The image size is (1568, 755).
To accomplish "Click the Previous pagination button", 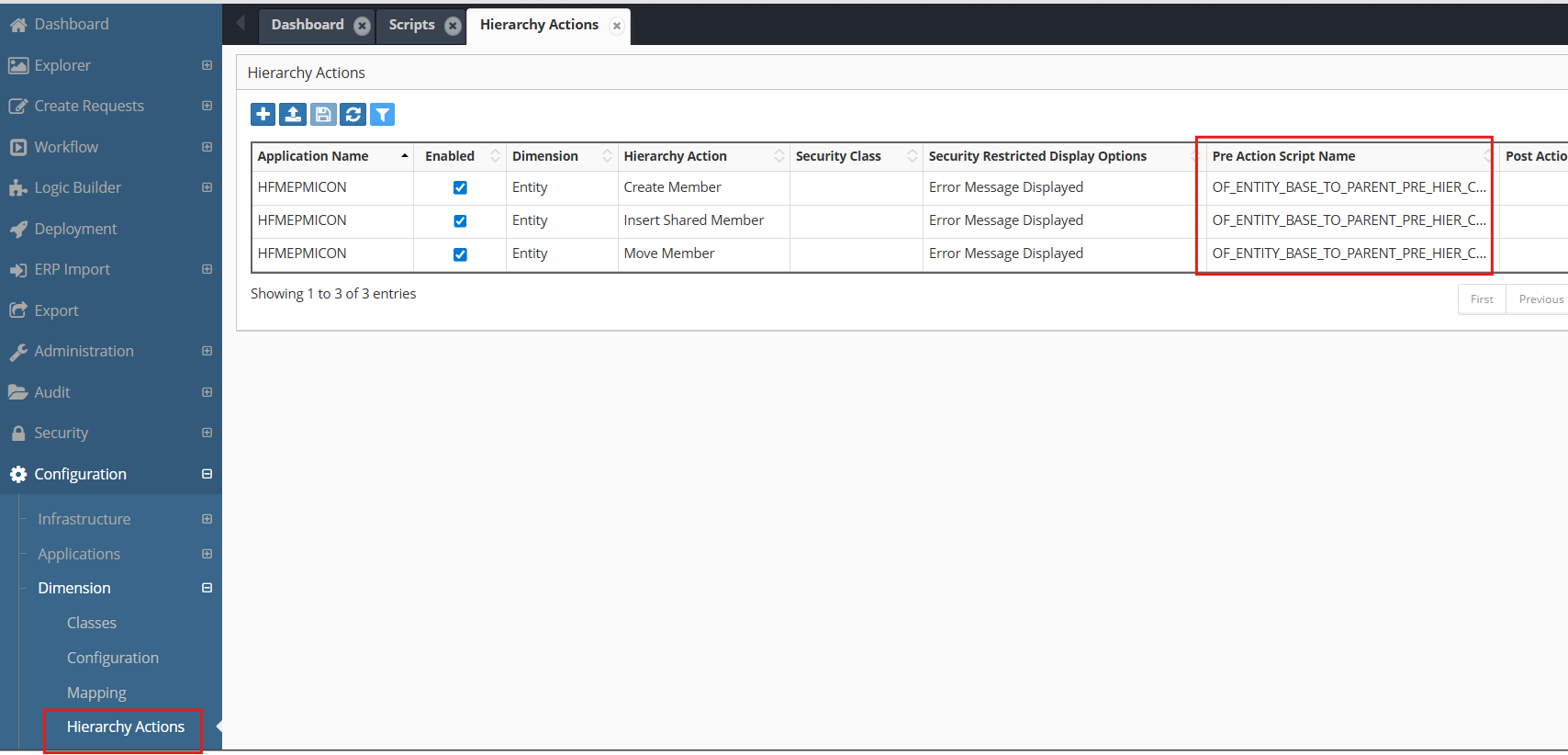I will coord(1540,299).
